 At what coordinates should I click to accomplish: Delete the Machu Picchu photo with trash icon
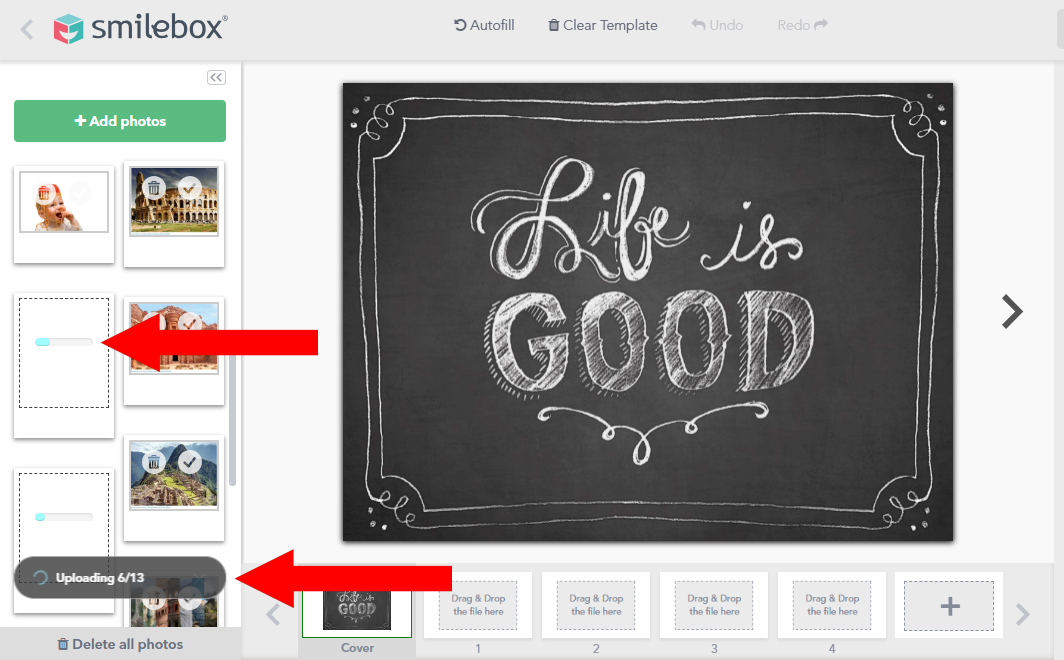(x=154, y=461)
